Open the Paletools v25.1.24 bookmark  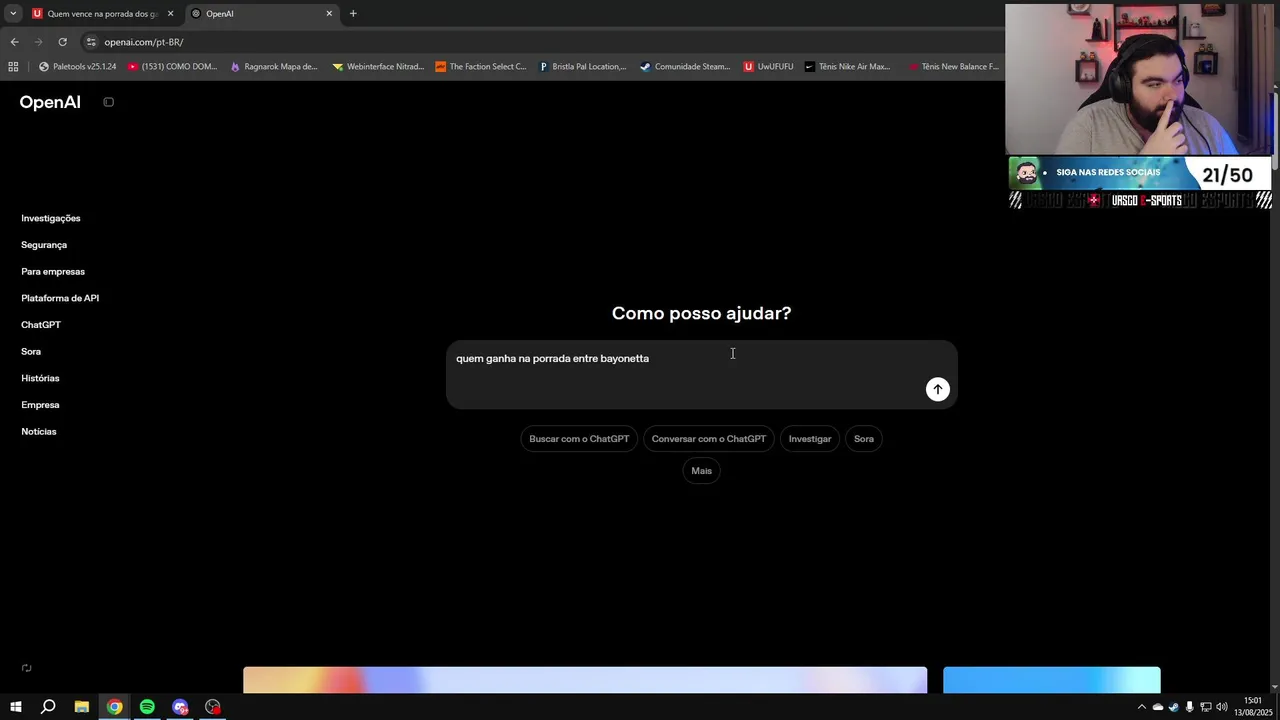pyautogui.click(x=77, y=67)
